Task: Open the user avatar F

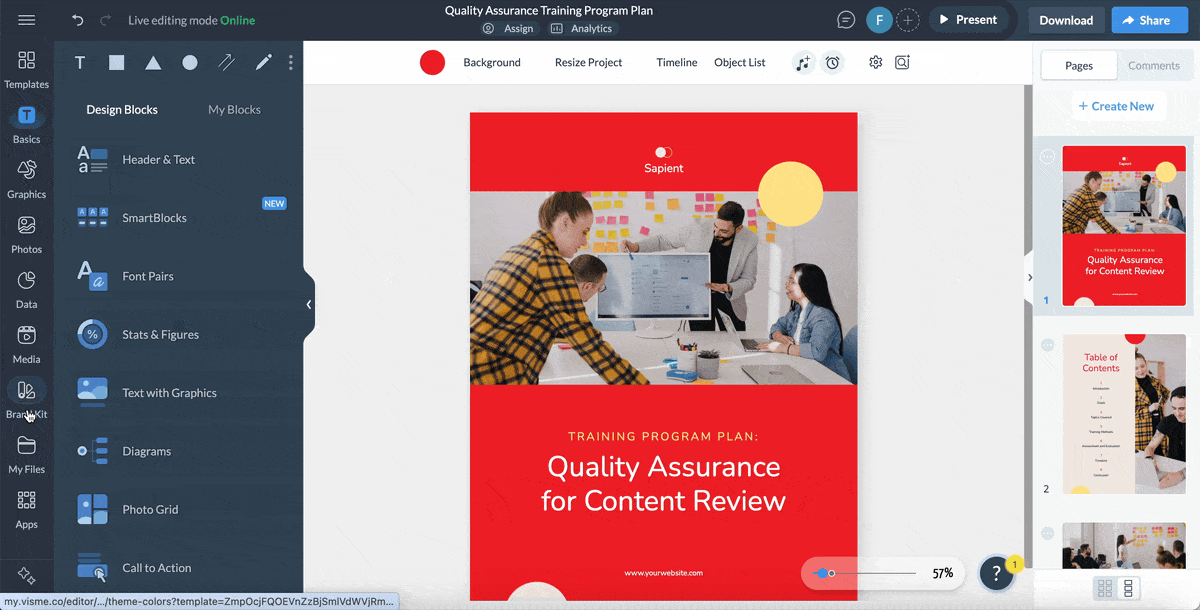Action: point(879,20)
